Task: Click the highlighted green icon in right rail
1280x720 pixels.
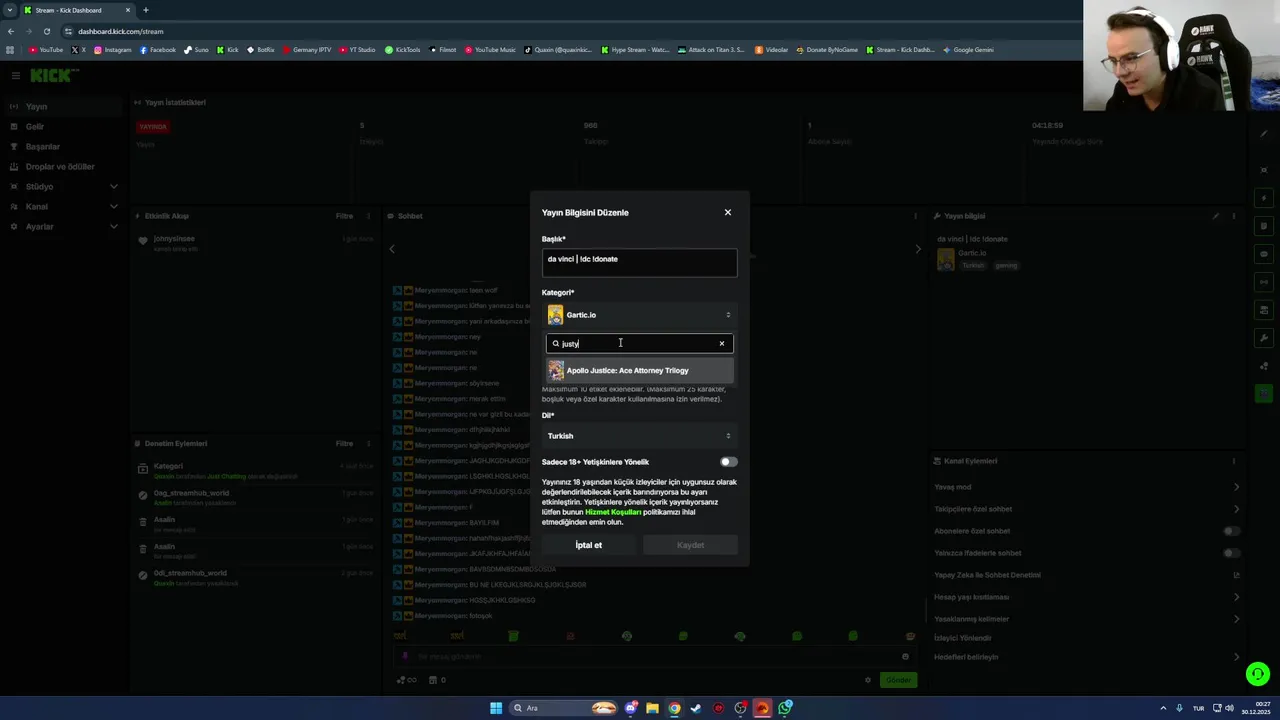Action: pos(1265,394)
